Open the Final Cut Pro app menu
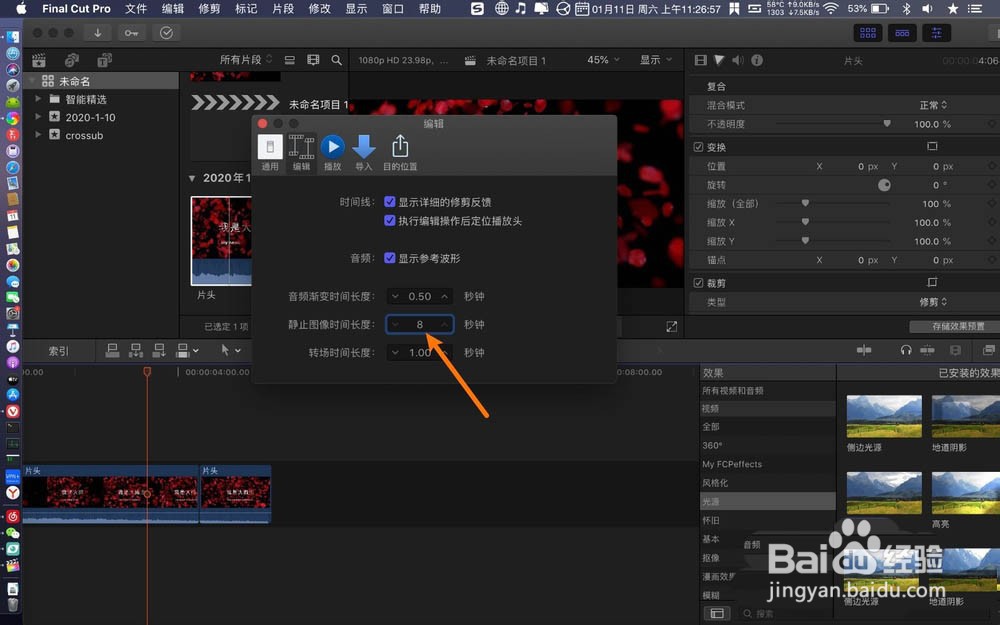 tap(76, 9)
